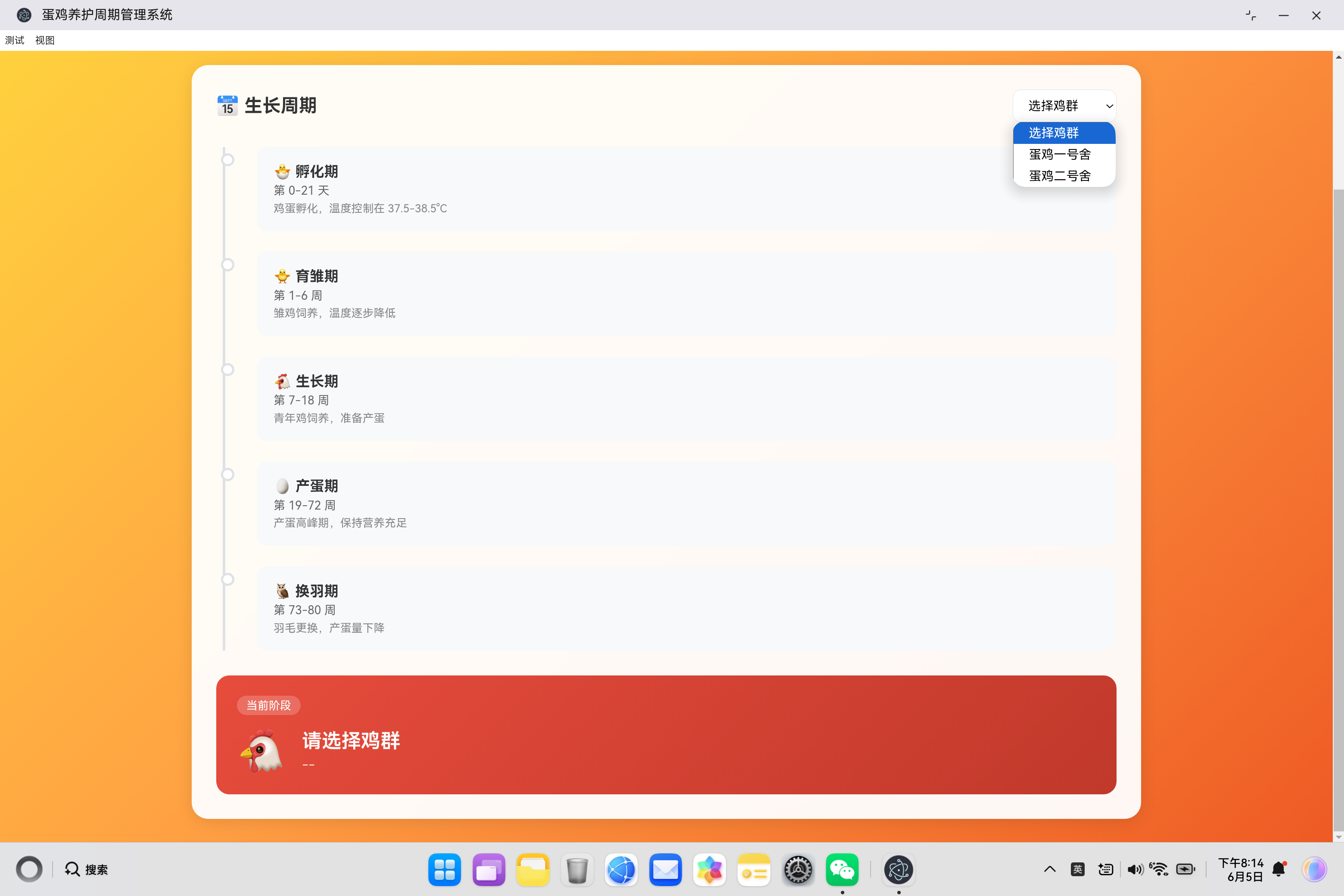Click the text 第 7-18 周
This screenshot has height=896, width=1344.
click(301, 400)
